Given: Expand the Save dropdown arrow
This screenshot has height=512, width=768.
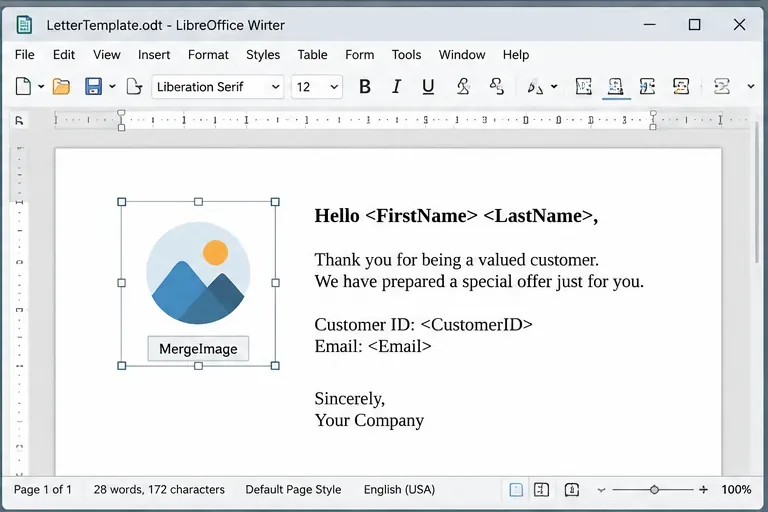Looking at the screenshot, I should pos(112,87).
